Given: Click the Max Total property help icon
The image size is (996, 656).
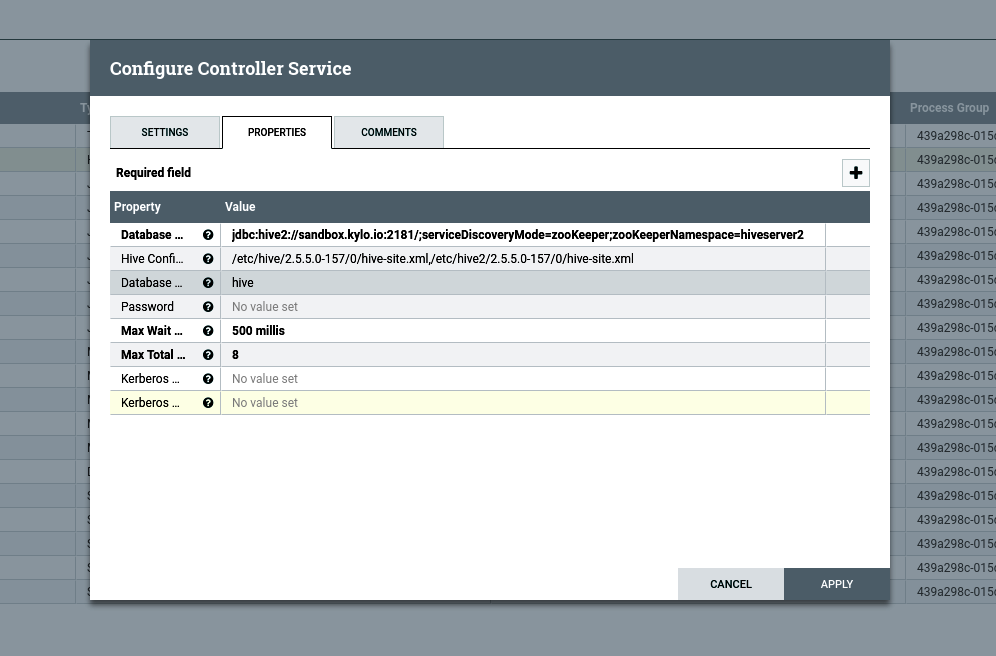Looking at the screenshot, I should [208, 355].
